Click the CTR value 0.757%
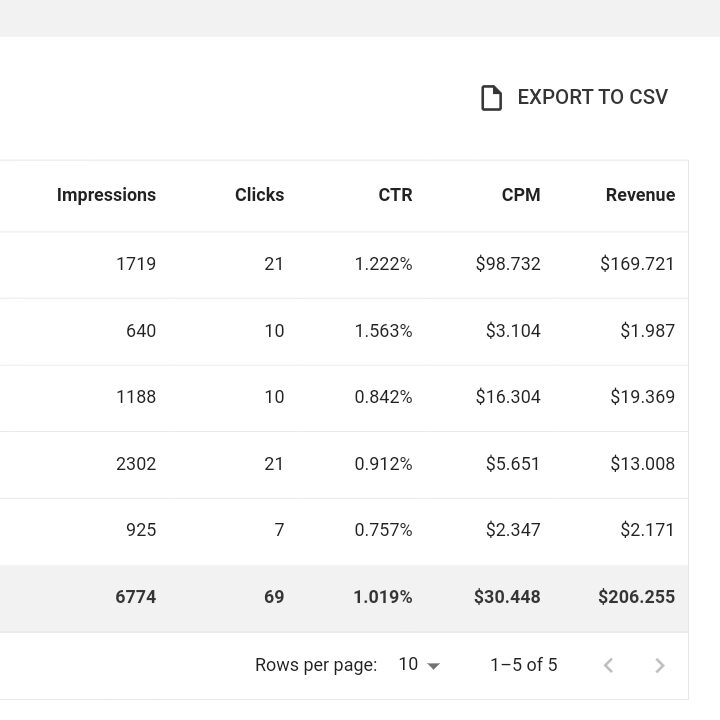 tap(383, 530)
